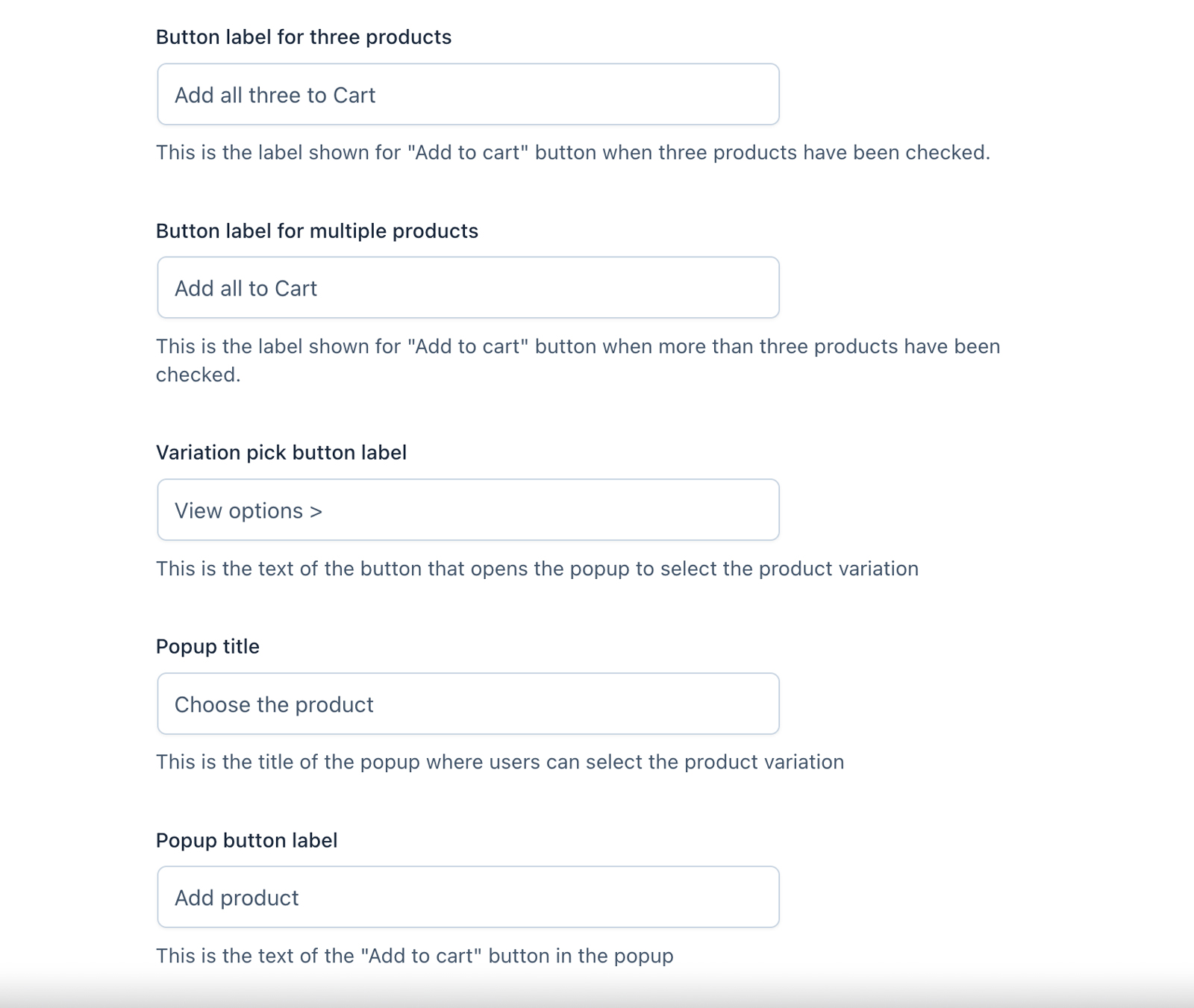Click quoted "Add to cart" in multiple products description
Screen dimensions: 1194x1008
click(x=468, y=347)
